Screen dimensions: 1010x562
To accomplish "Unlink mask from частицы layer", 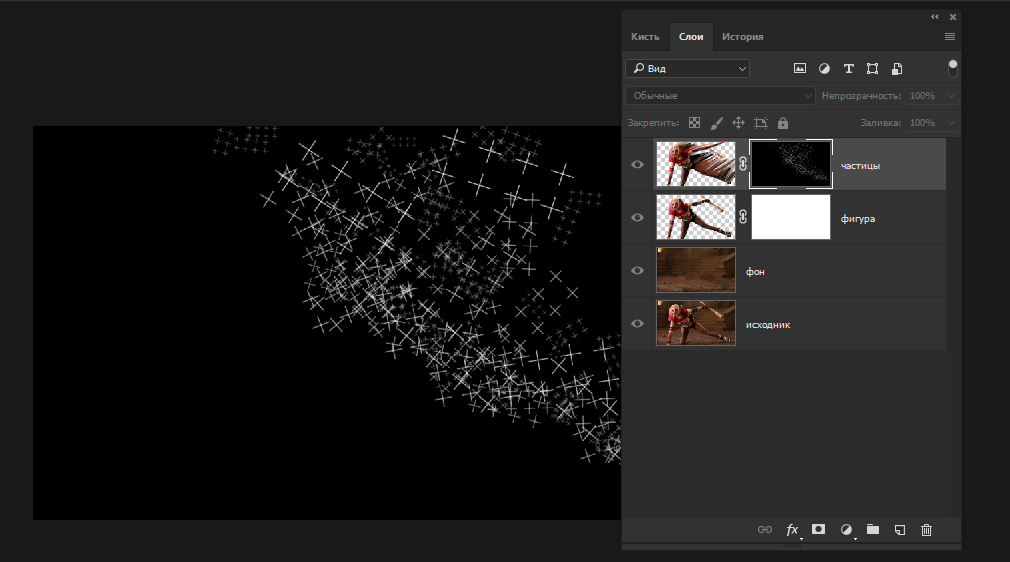I will coord(743,164).
